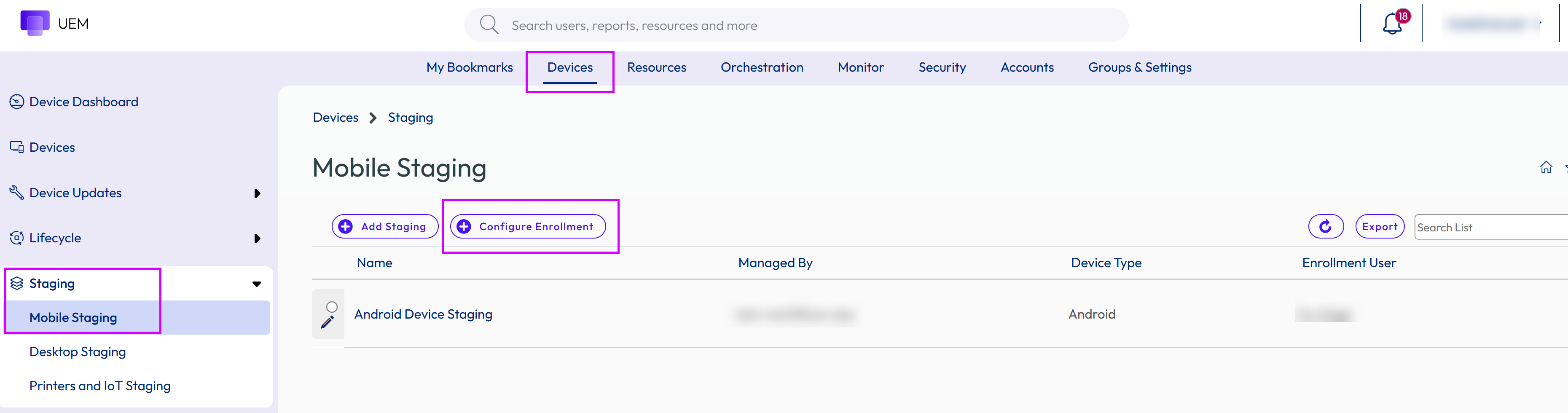
Task: Open Device Dashboard in sidebar
Action: (x=83, y=102)
